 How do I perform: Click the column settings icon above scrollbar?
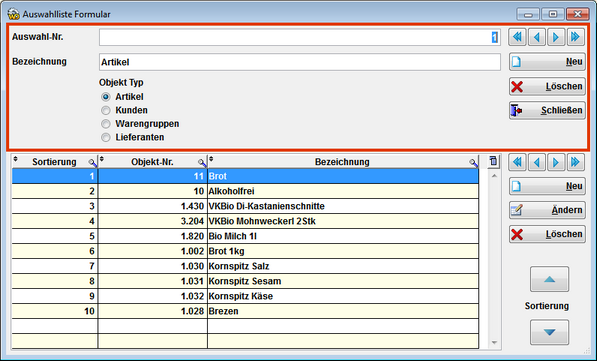[x=493, y=161]
